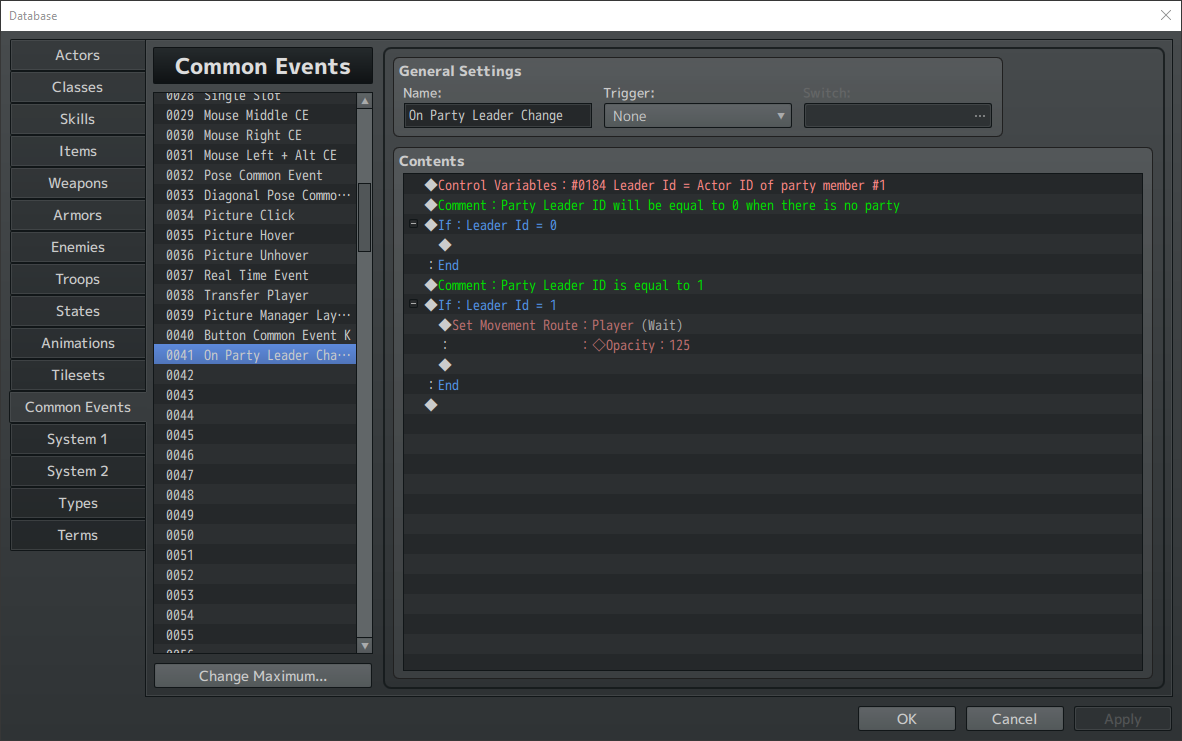
Task: Select comment 'Party Leader ID will be equal to 0'
Action: pos(773,205)
